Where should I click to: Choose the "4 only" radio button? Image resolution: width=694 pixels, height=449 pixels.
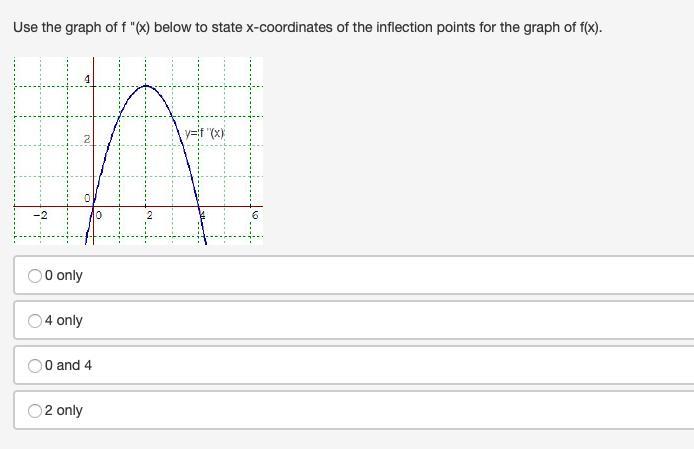pos(35,321)
